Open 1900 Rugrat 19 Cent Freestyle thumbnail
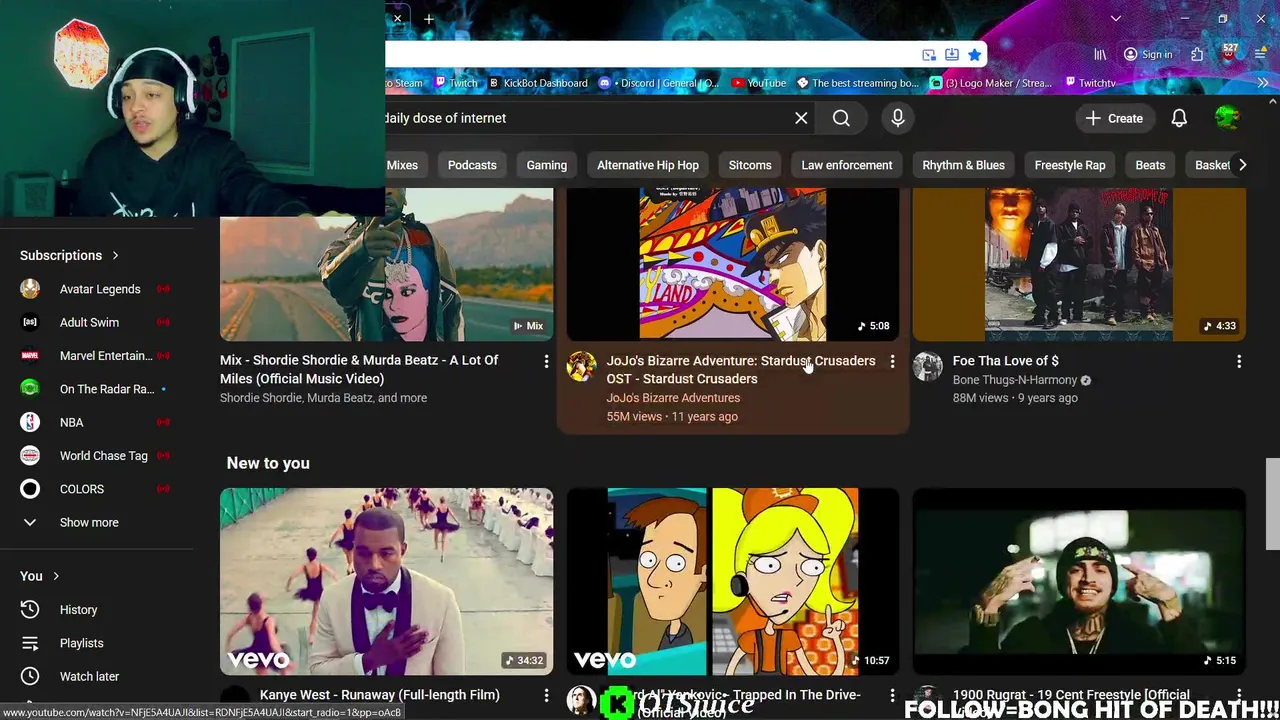Screen dimensions: 1280x720 (x=1079, y=581)
